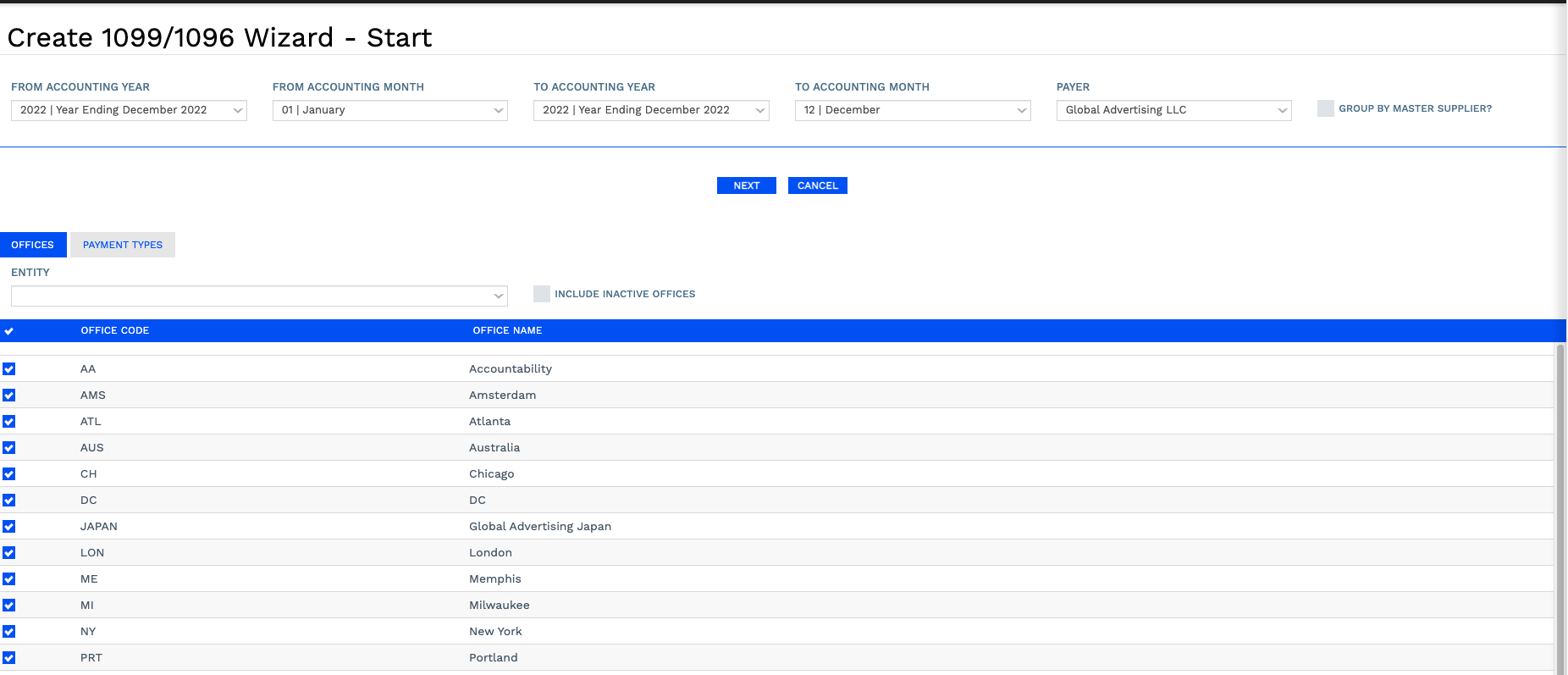Viewport: 1568px width, 675px height.
Task: Deselect the Chicago office checkbox
Action: click(8, 474)
